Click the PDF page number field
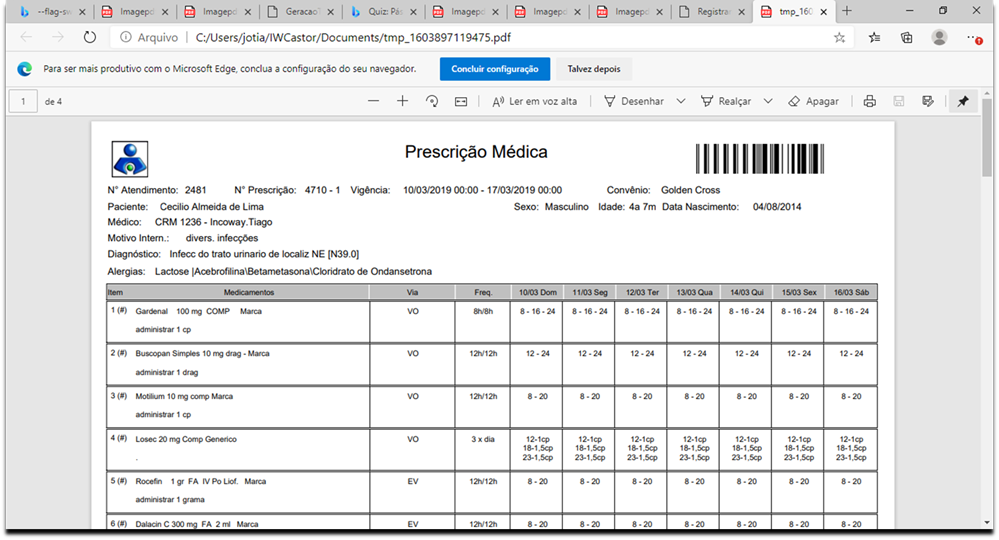The width and height of the screenshot is (999, 540). pyautogui.click(x=23, y=101)
